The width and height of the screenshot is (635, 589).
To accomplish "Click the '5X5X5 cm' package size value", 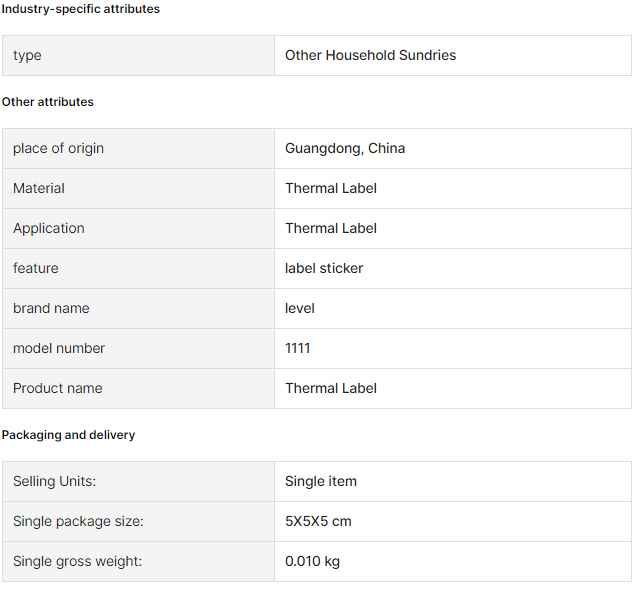I will pos(318,521).
